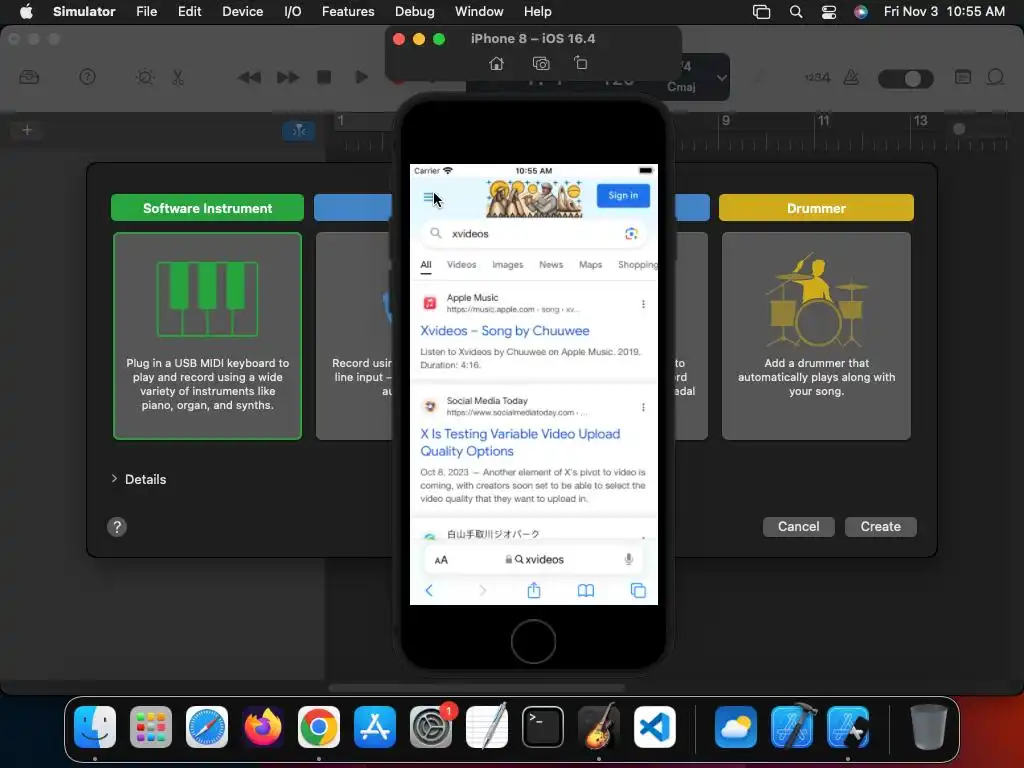Image resolution: width=1024 pixels, height=768 pixels.
Task: Open more options for Social Media Today result
Action: [643, 407]
